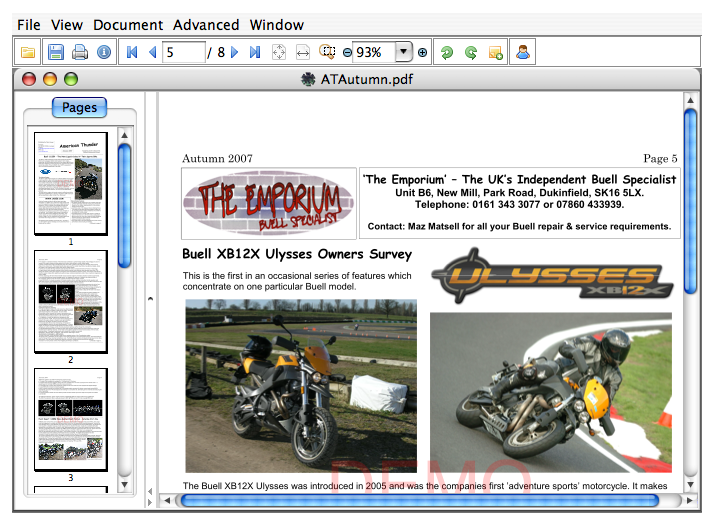Click the horizontal scrollbar thumb
The width and height of the screenshot is (717, 526).
[x=419, y=500]
